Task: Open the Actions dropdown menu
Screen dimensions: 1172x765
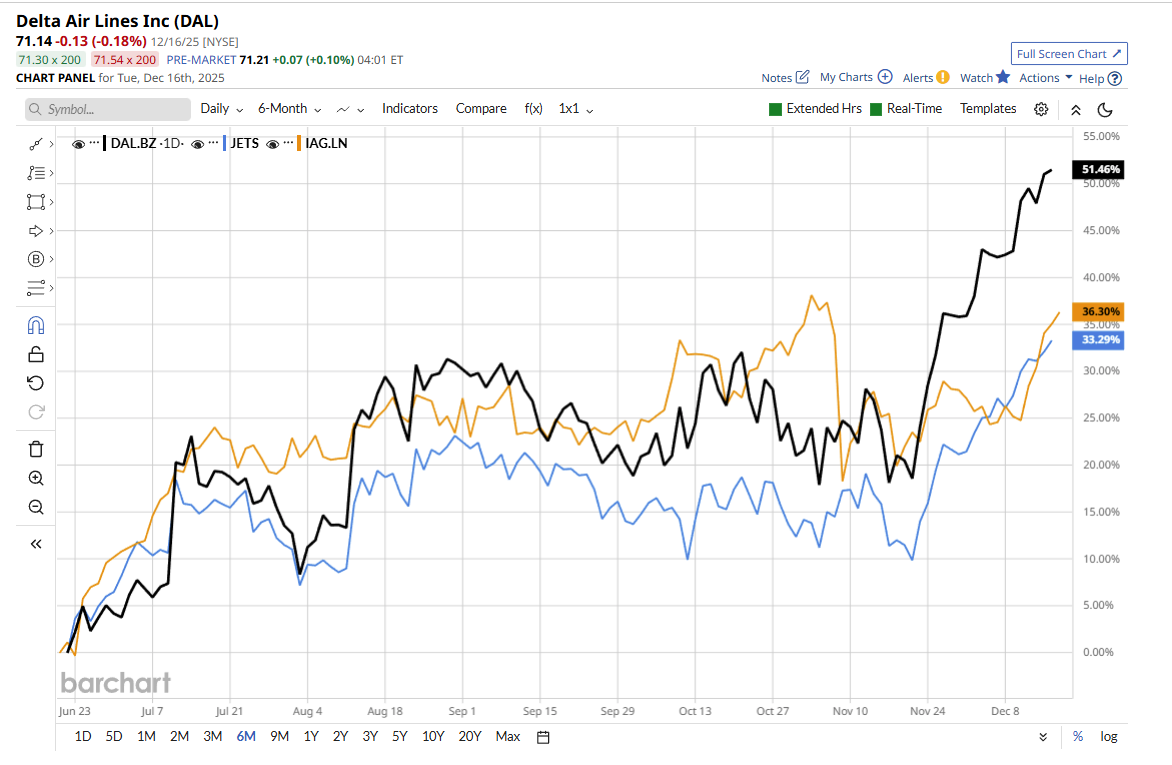Action: [1045, 78]
